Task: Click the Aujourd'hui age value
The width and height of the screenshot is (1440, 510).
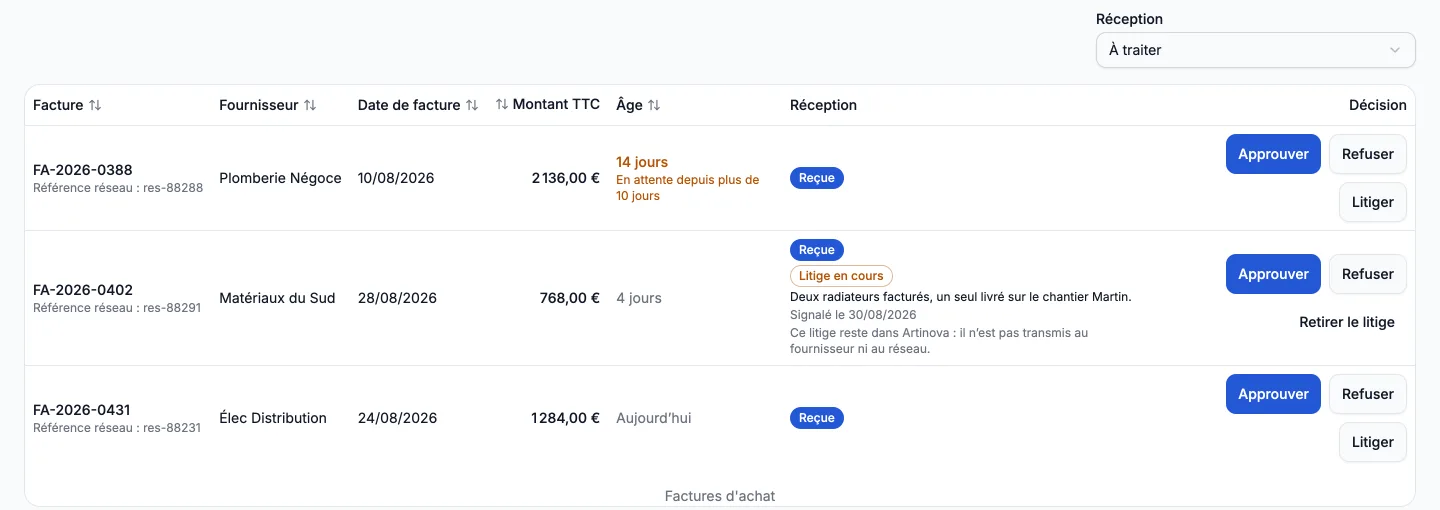Action: 654,418
